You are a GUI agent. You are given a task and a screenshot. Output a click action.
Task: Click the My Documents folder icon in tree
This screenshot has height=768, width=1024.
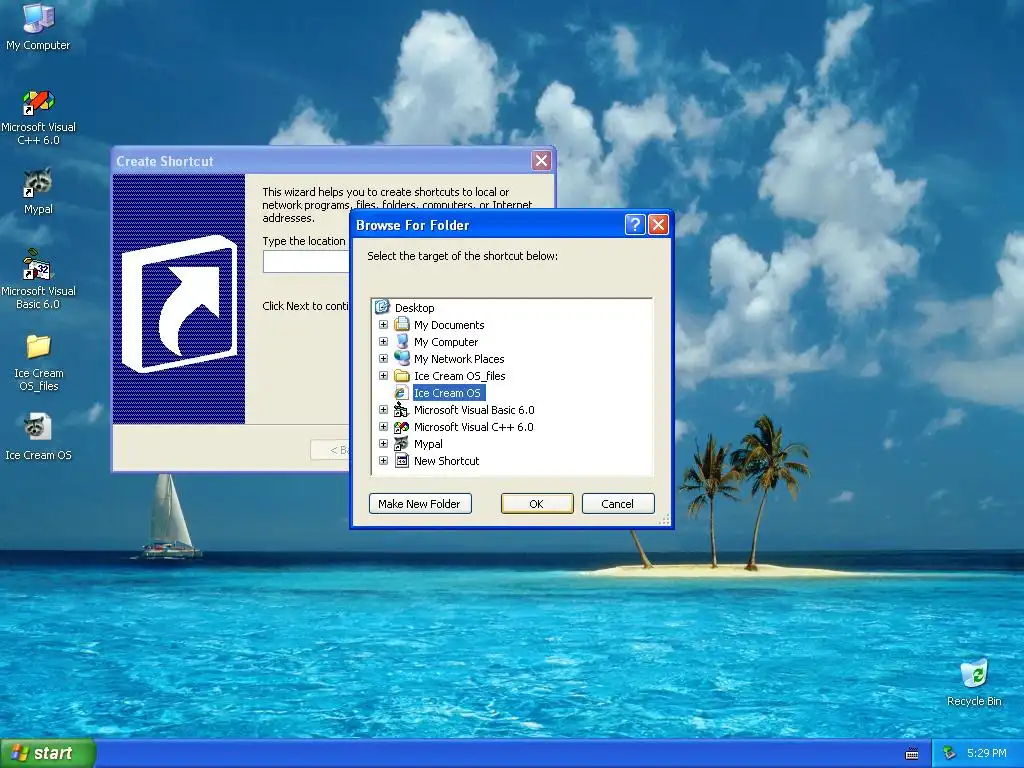pyautogui.click(x=402, y=325)
